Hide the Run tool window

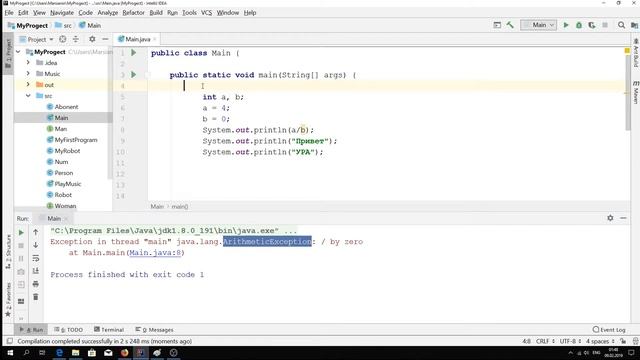click(x=623, y=218)
